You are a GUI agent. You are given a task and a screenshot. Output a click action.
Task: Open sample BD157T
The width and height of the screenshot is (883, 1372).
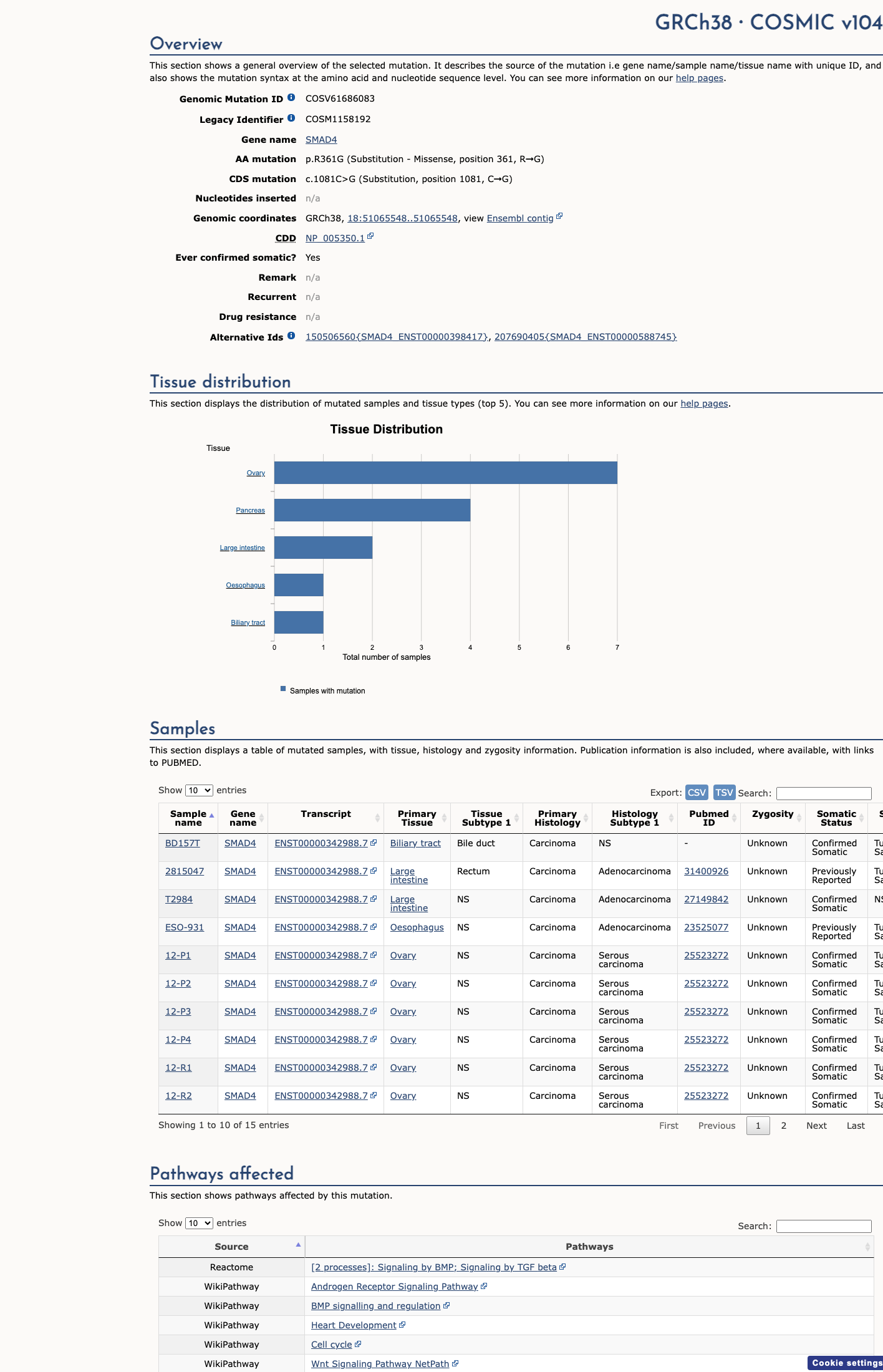pyautogui.click(x=183, y=843)
